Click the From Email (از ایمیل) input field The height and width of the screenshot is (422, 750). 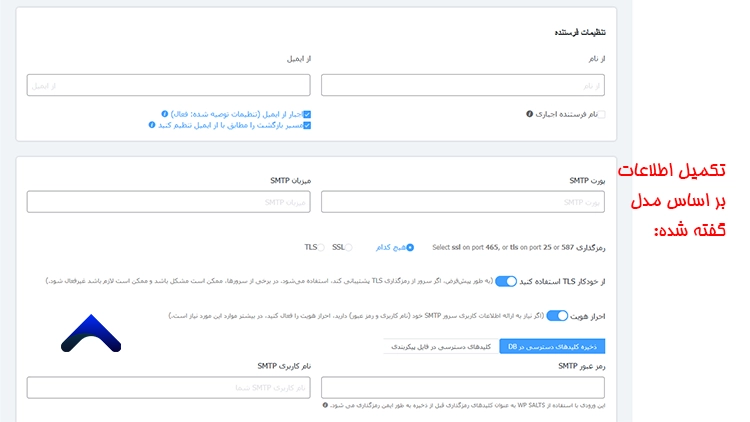point(168,85)
